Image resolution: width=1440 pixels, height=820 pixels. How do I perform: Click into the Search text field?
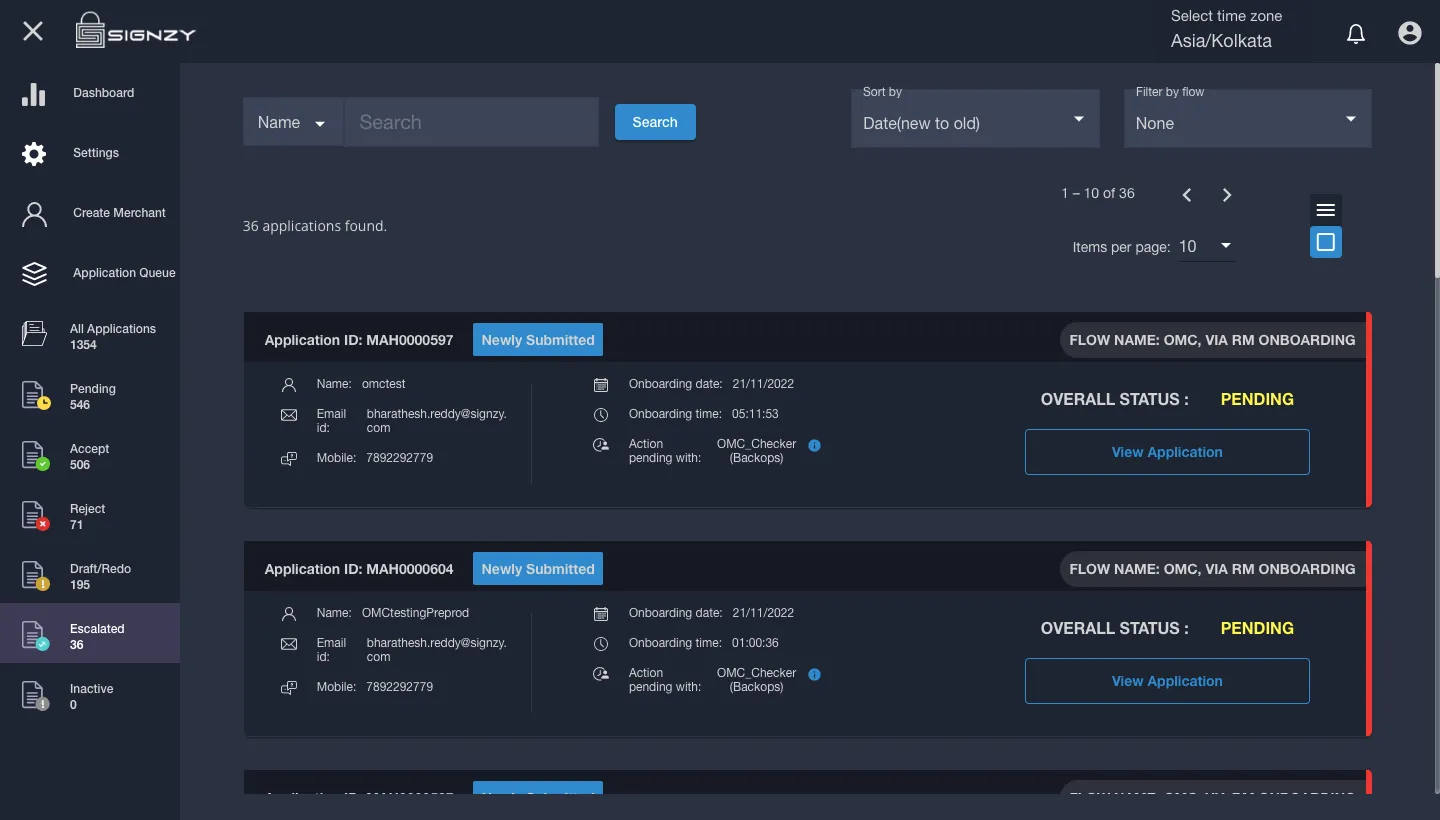click(x=472, y=122)
